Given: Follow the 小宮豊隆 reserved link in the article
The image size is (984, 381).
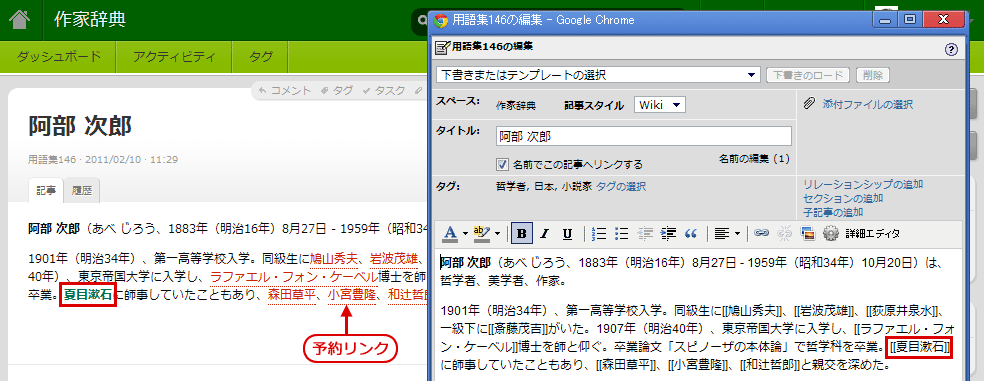Looking at the screenshot, I should 351,294.
